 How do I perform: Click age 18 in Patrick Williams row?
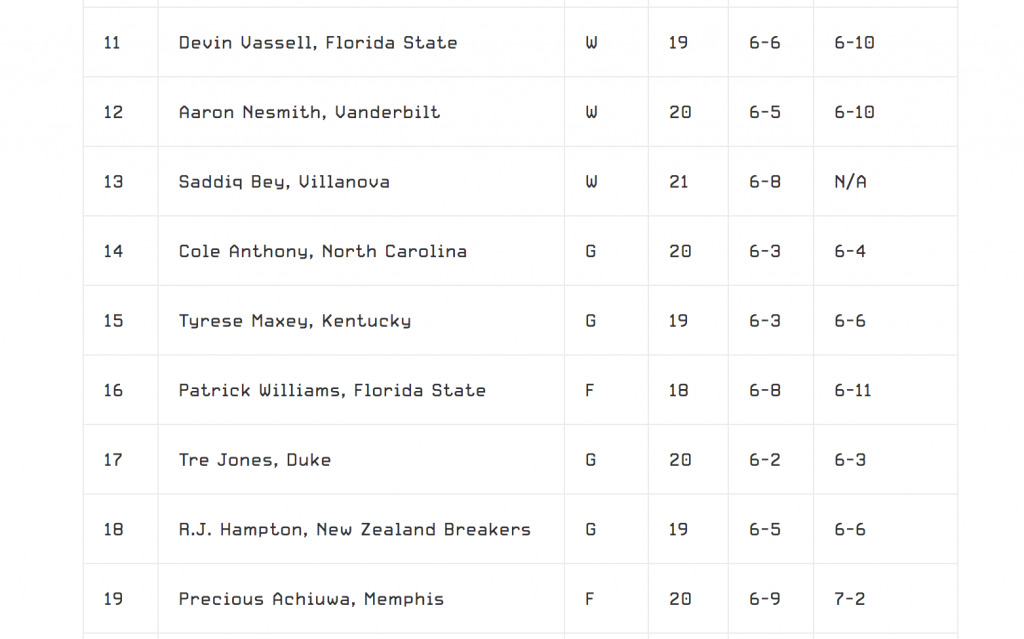[679, 390]
